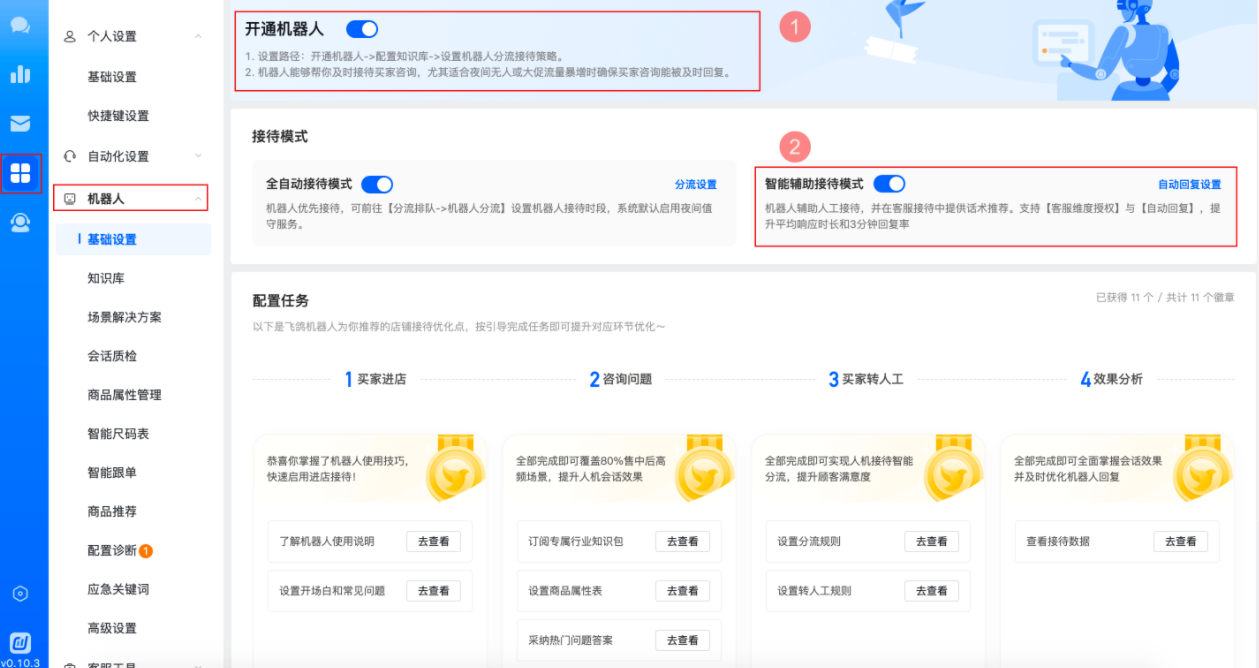
Task: Click the mail envelope icon in sidebar
Action: [x=20, y=123]
